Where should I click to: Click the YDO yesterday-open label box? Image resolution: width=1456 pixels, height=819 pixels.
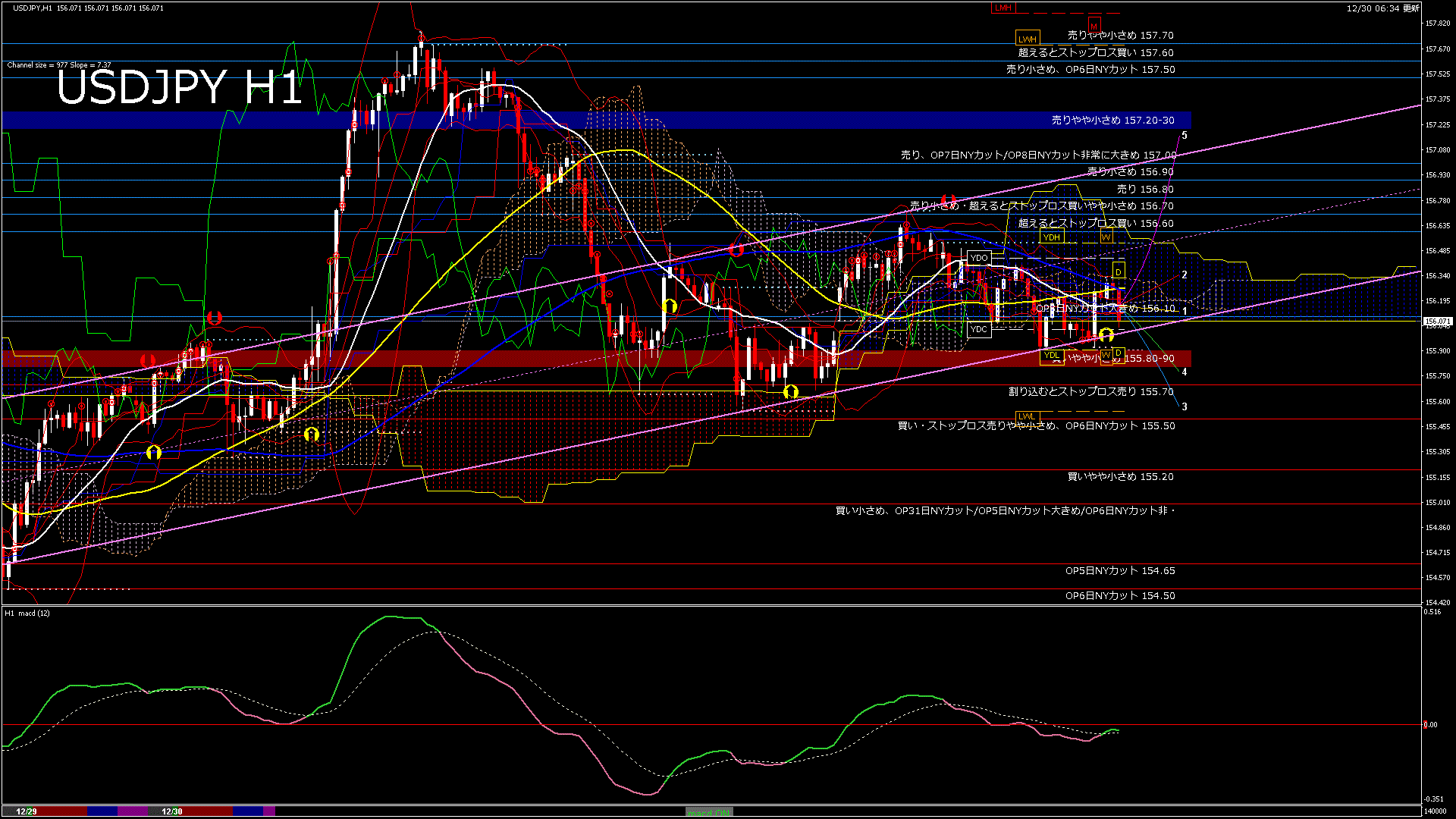point(979,258)
